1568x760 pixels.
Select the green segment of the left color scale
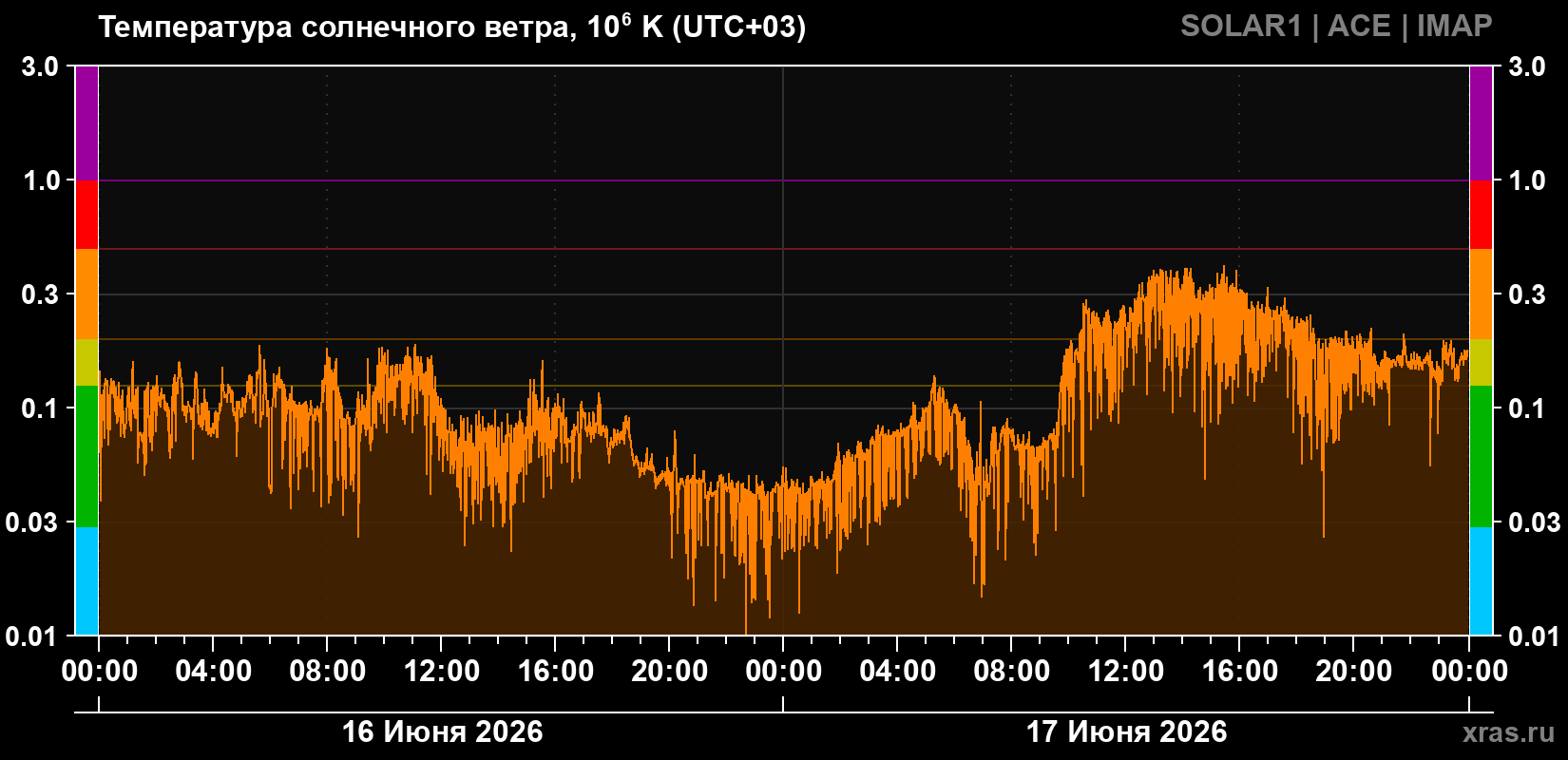86,456
